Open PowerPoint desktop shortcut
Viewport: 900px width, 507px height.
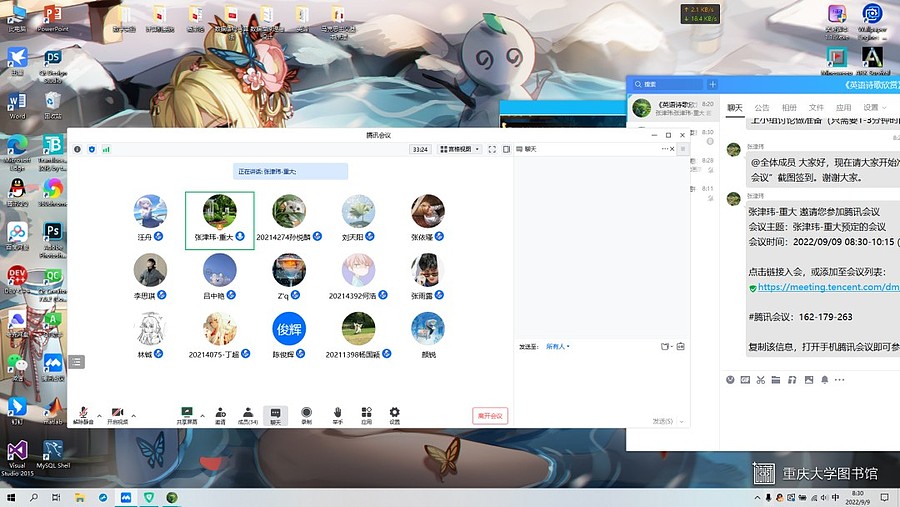tap(53, 18)
